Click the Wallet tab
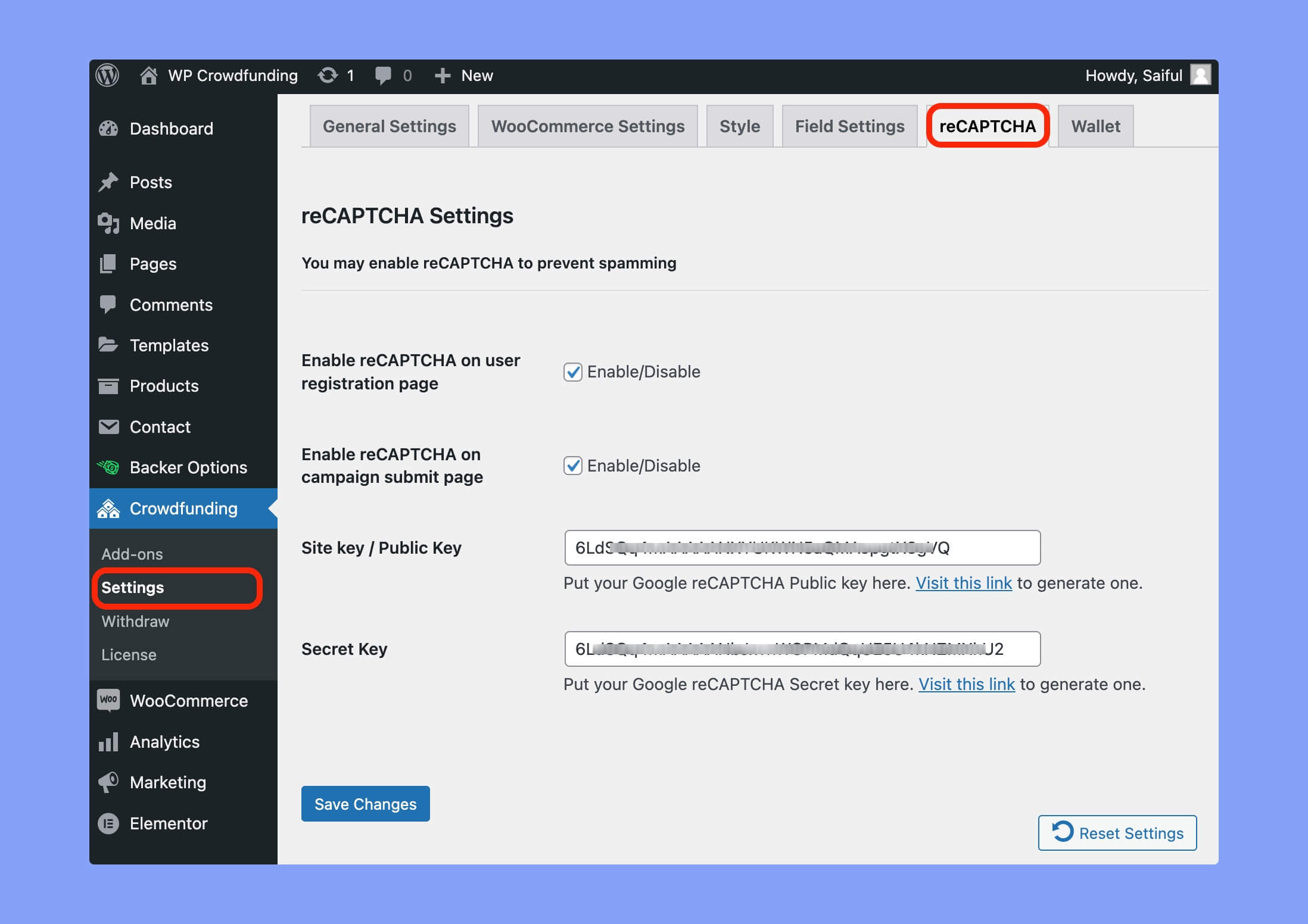This screenshot has width=1308, height=924. click(x=1095, y=126)
